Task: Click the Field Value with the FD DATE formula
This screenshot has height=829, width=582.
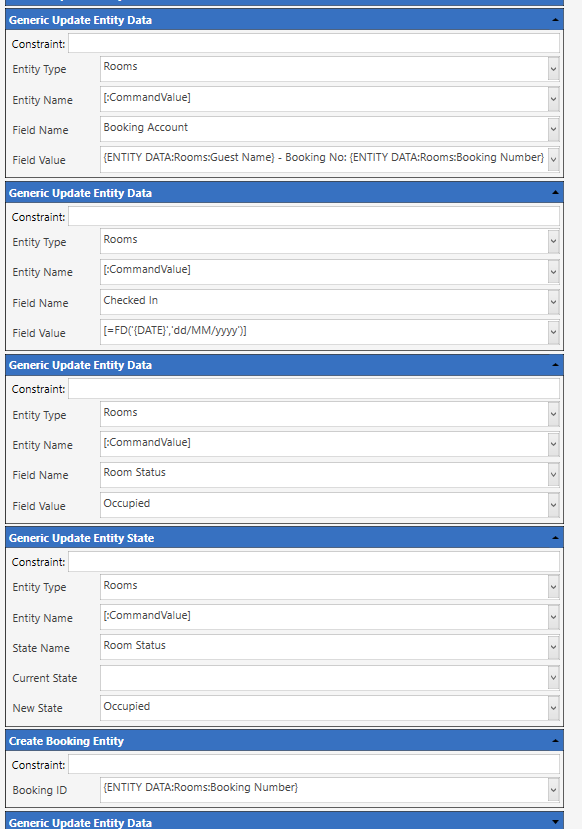Action: [324, 332]
